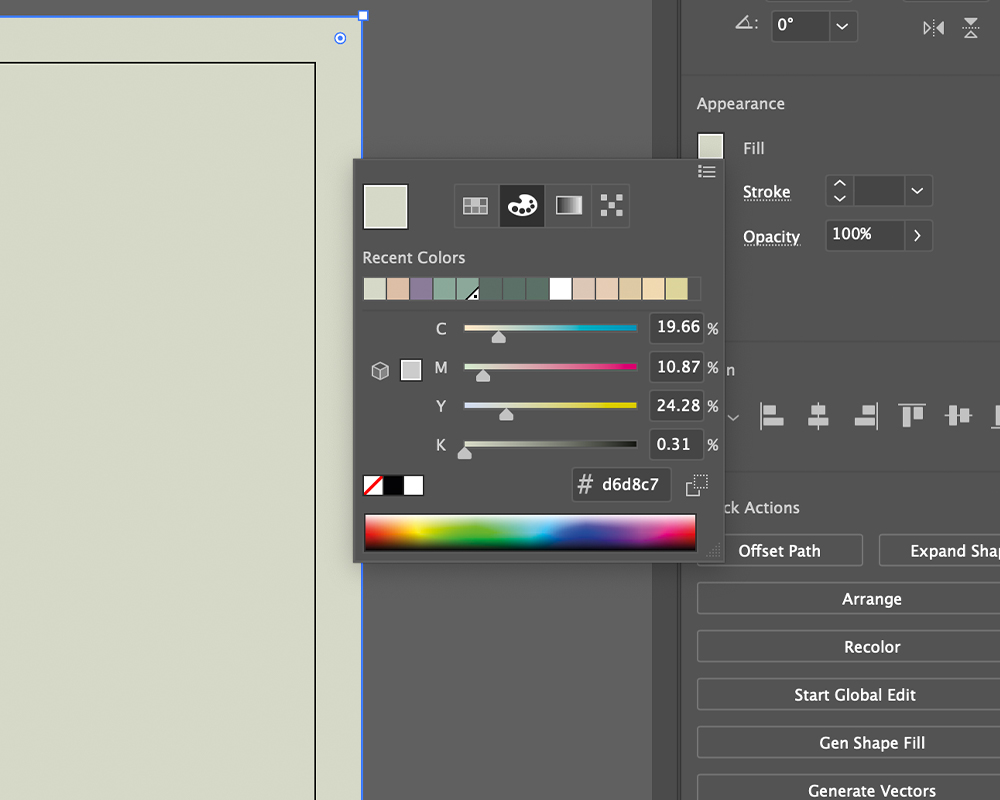Click the Flip Vertical icon
Viewport: 1000px width, 800px height.
pos(971,28)
